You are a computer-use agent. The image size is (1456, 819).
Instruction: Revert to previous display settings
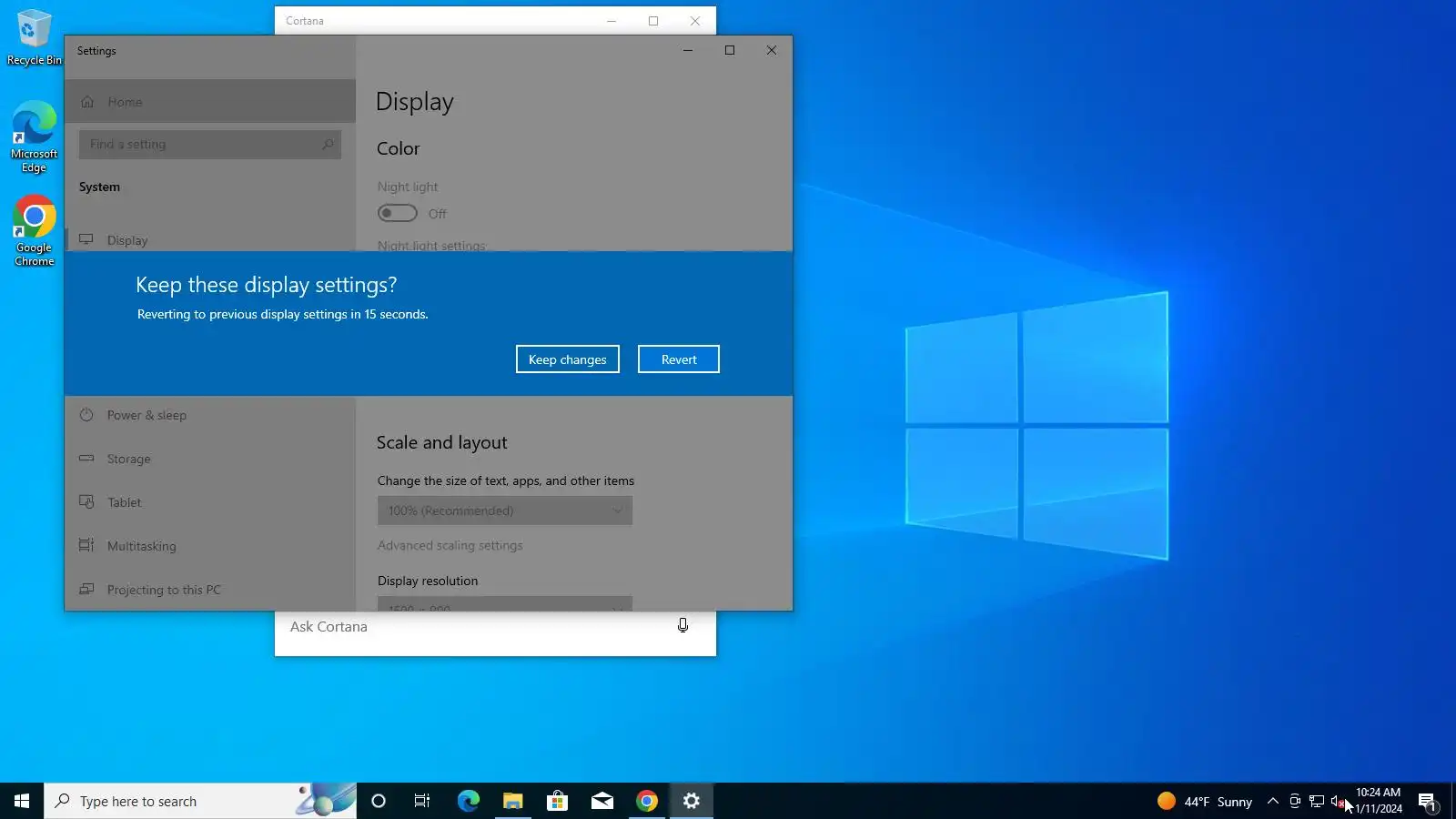(678, 359)
